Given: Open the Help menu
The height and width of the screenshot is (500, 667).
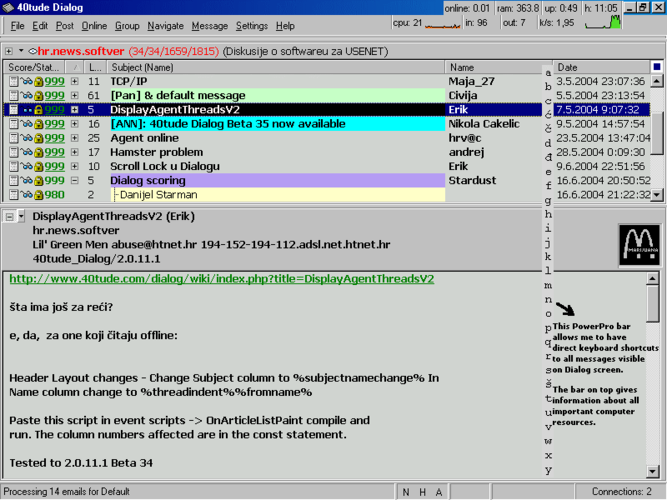Looking at the screenshot, I should click(x=285, y=26).
